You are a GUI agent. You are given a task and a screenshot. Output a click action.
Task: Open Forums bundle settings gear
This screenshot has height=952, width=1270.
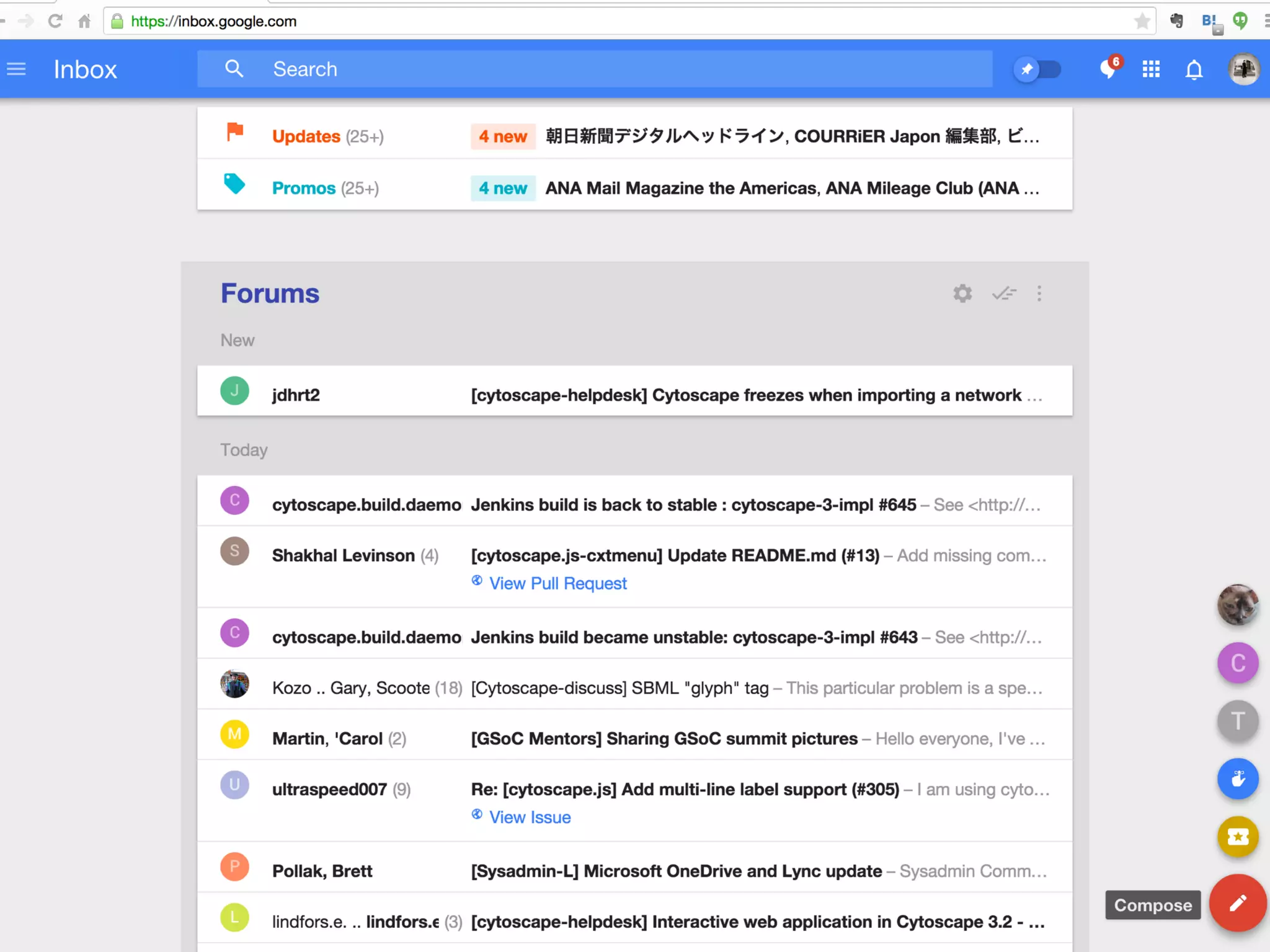coord(962,293)
